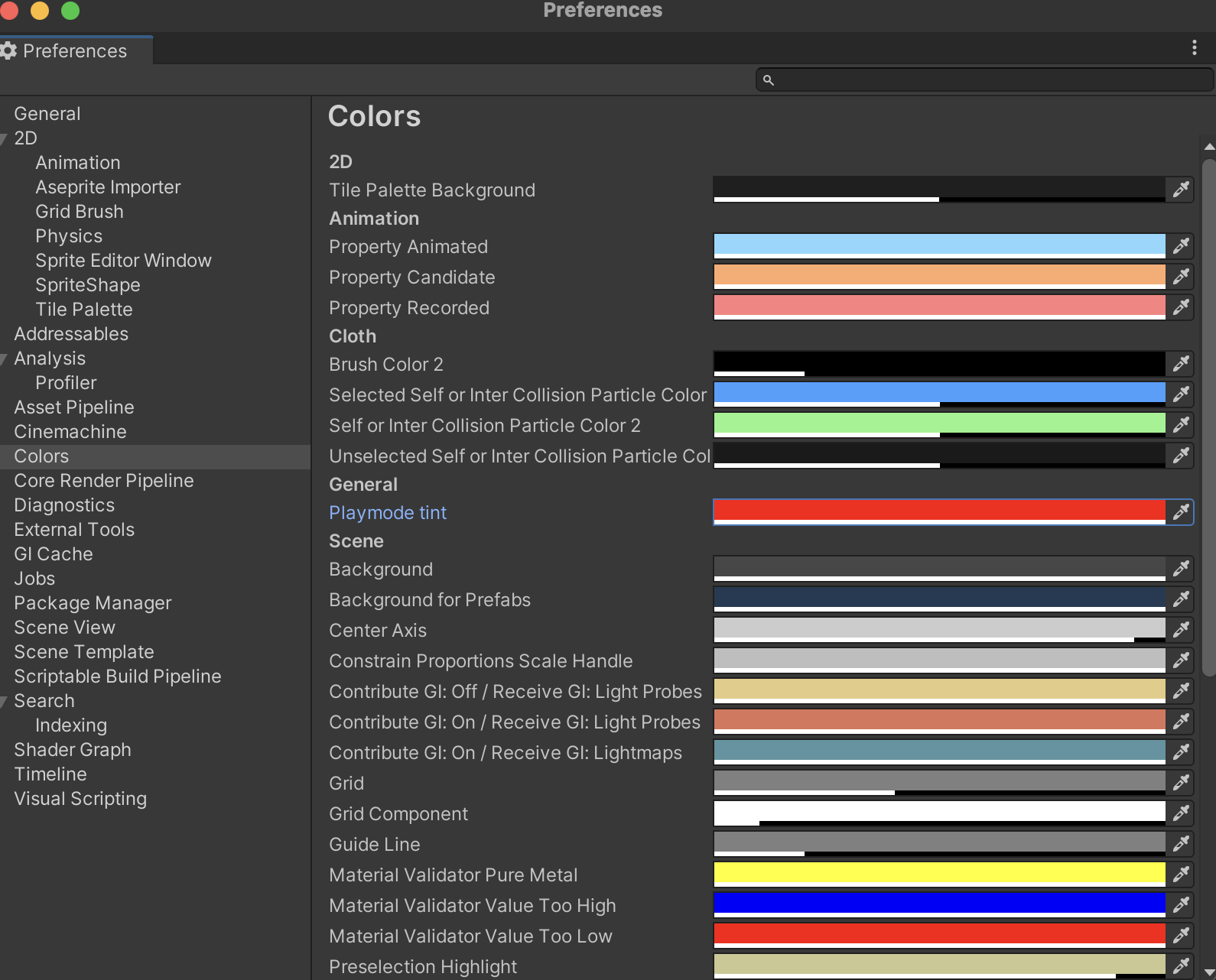The height and width of the screenshot is (980, 1216).
Task: Click the Scene Background eyedropper
Action: point(1181,569)
